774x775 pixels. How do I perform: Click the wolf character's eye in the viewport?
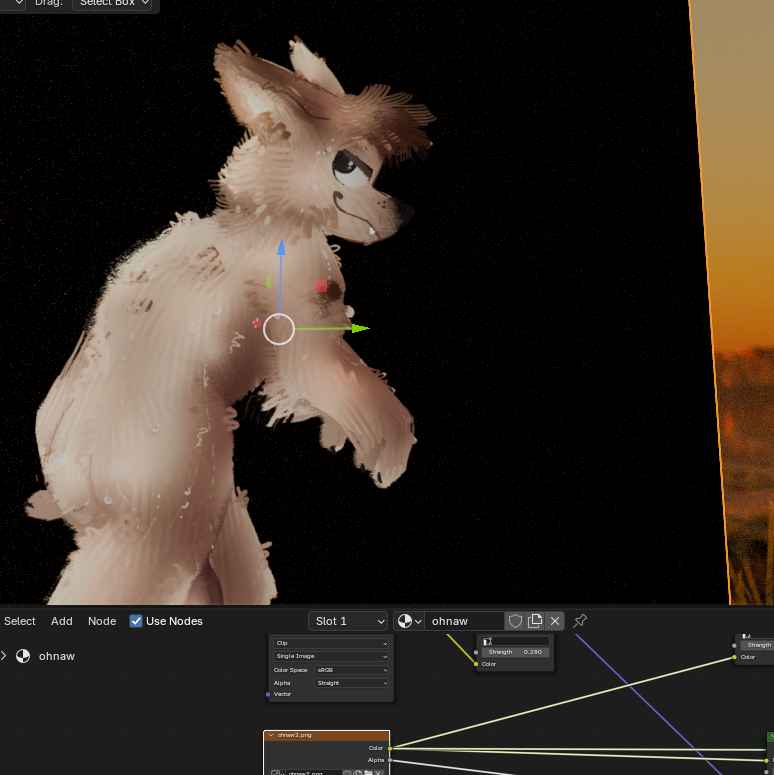coord(351,169)
